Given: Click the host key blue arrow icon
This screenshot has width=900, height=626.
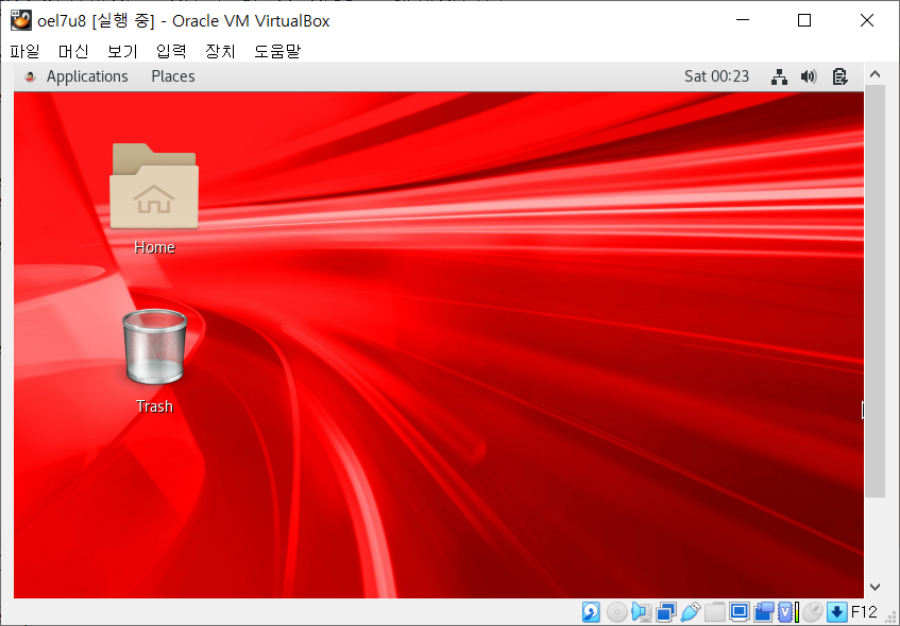Looking at the screenshot, I should coord(837,612).
